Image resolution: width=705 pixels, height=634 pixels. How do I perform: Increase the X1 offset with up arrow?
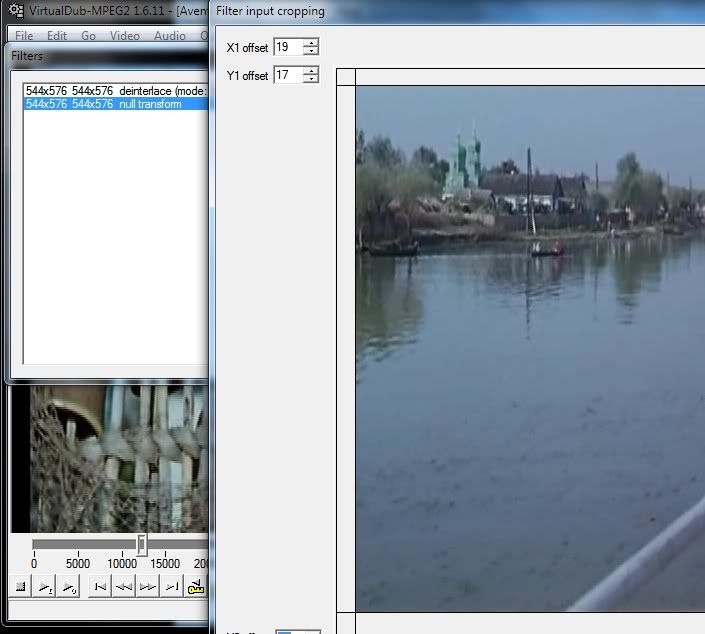point(311,43)
